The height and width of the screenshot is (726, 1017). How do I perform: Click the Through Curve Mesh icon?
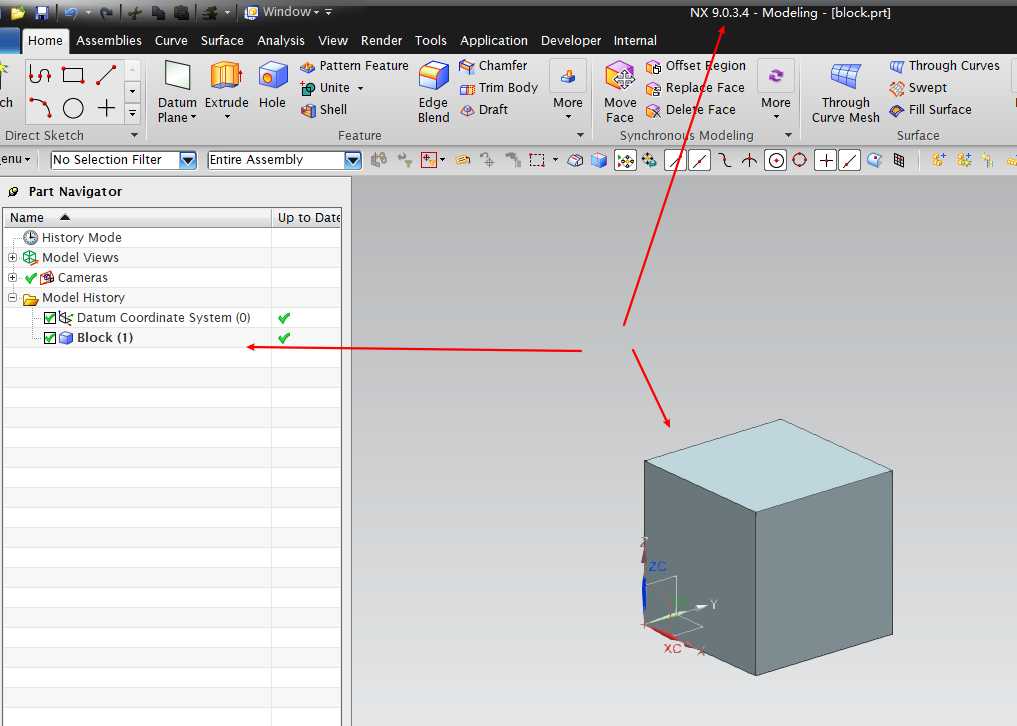point(845,78)
